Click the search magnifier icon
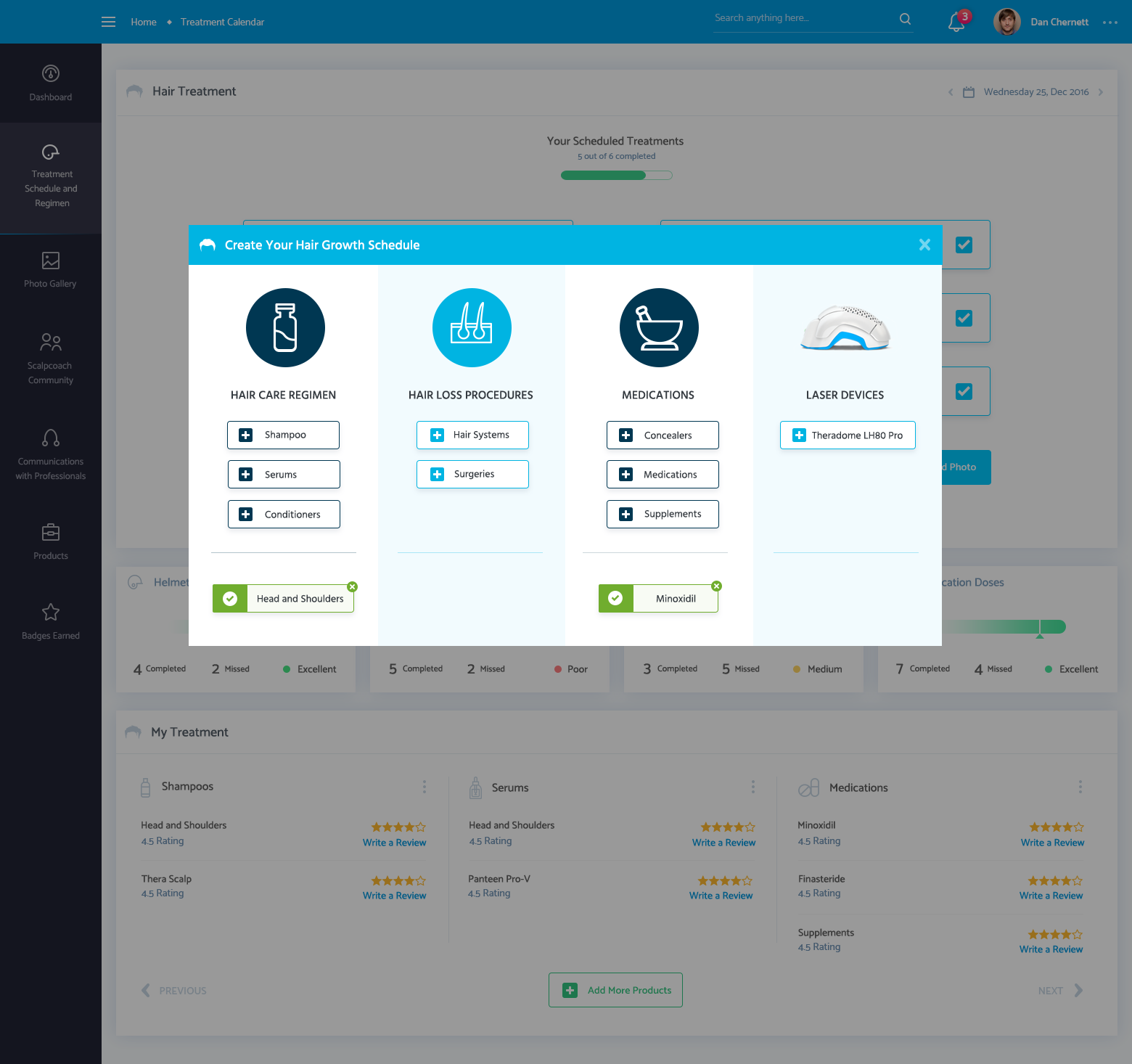 click(x=905, y=19)
